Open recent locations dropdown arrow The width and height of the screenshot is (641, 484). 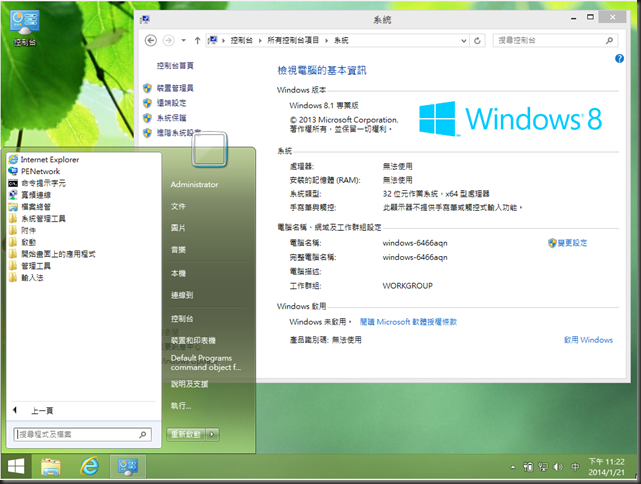184,40
